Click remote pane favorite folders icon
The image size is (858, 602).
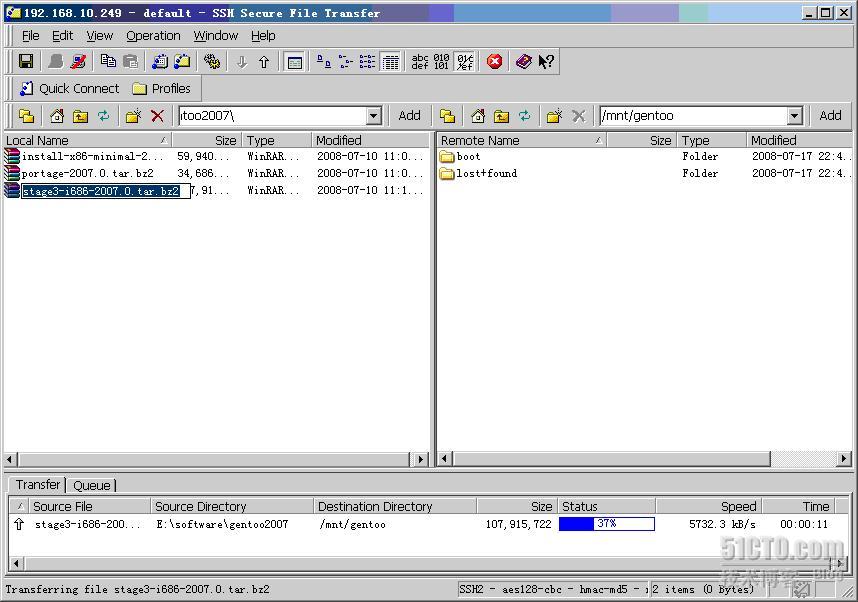[447, 116]
